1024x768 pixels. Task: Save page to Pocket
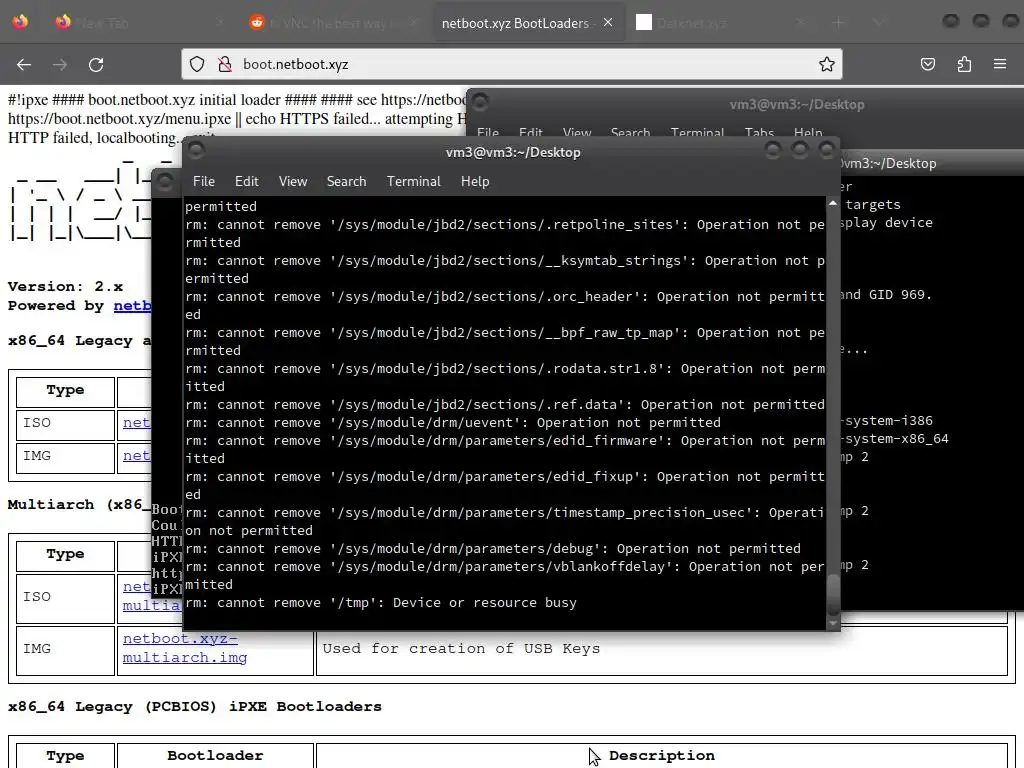click(x=927, y=64)
